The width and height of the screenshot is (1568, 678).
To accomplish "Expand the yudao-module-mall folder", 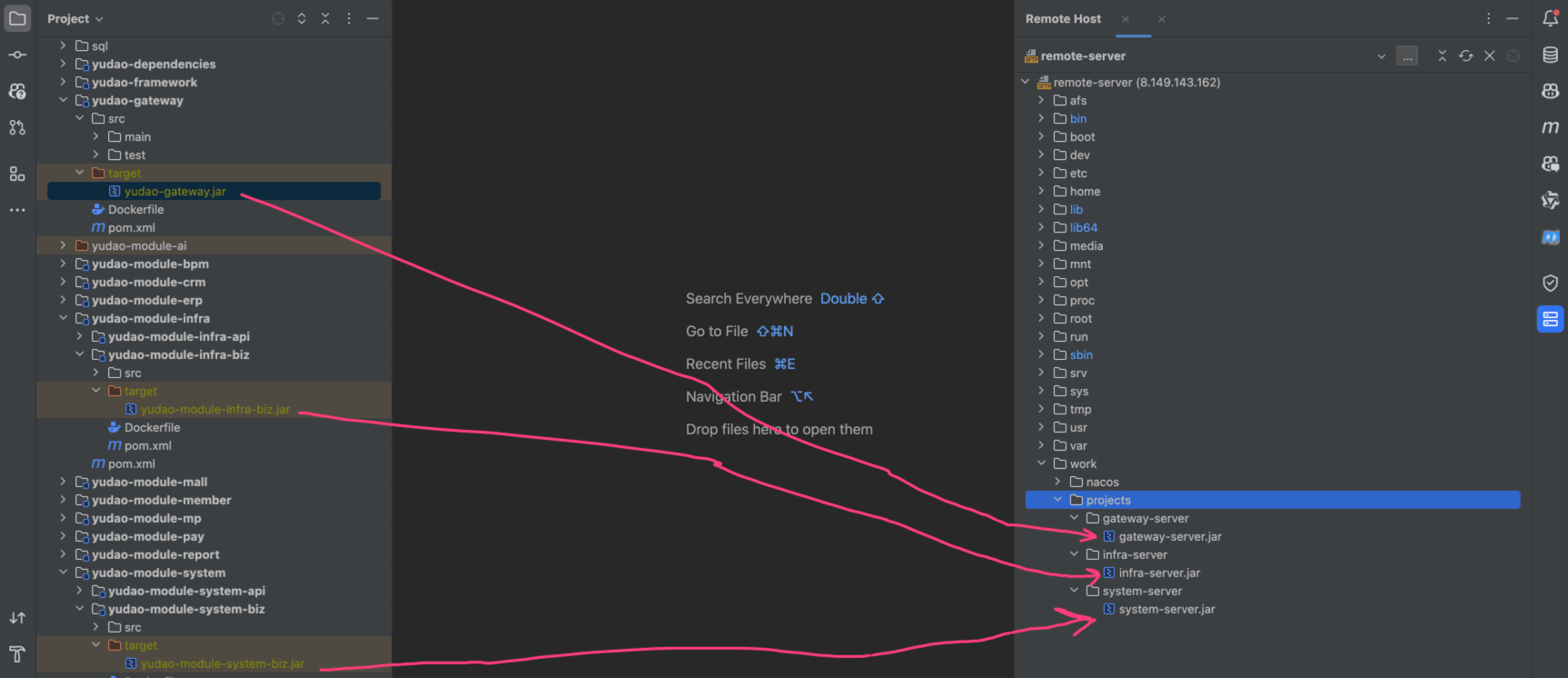I will (63, 482).
